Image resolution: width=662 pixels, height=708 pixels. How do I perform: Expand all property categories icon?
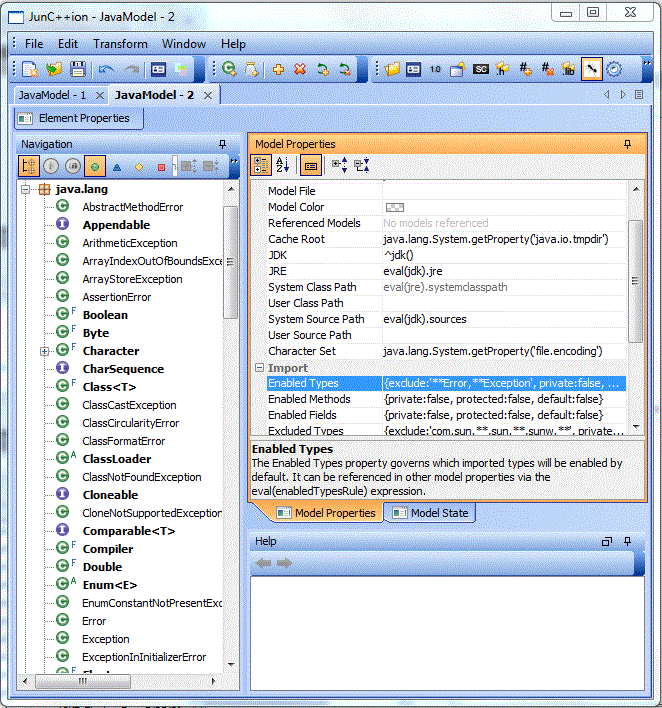[x=339, y=166]
